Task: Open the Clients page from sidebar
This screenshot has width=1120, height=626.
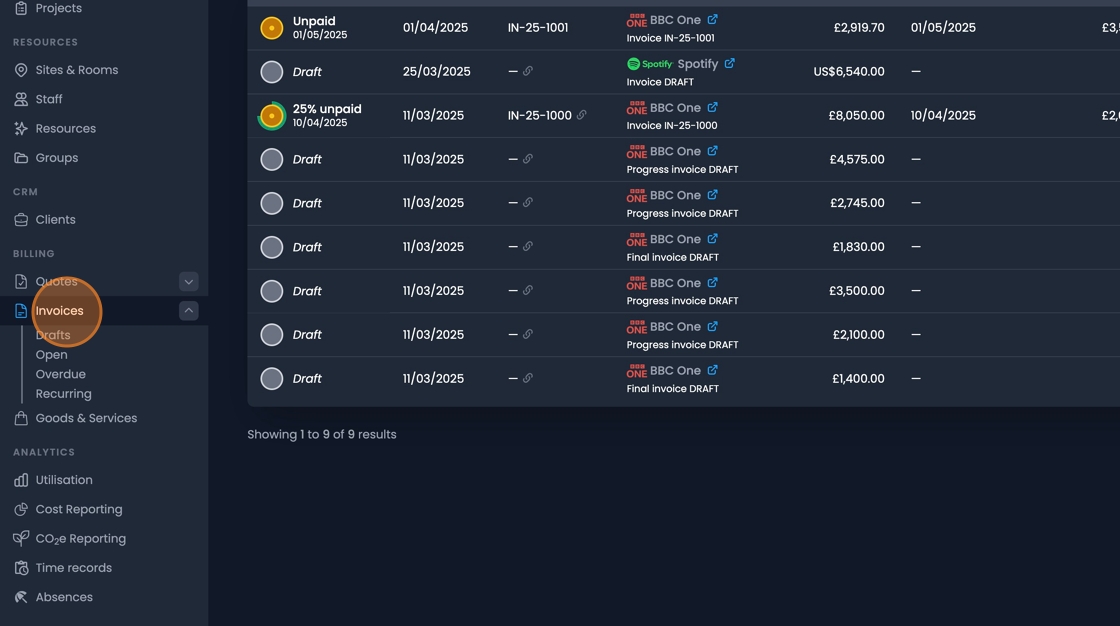Action: coord(55,220)
